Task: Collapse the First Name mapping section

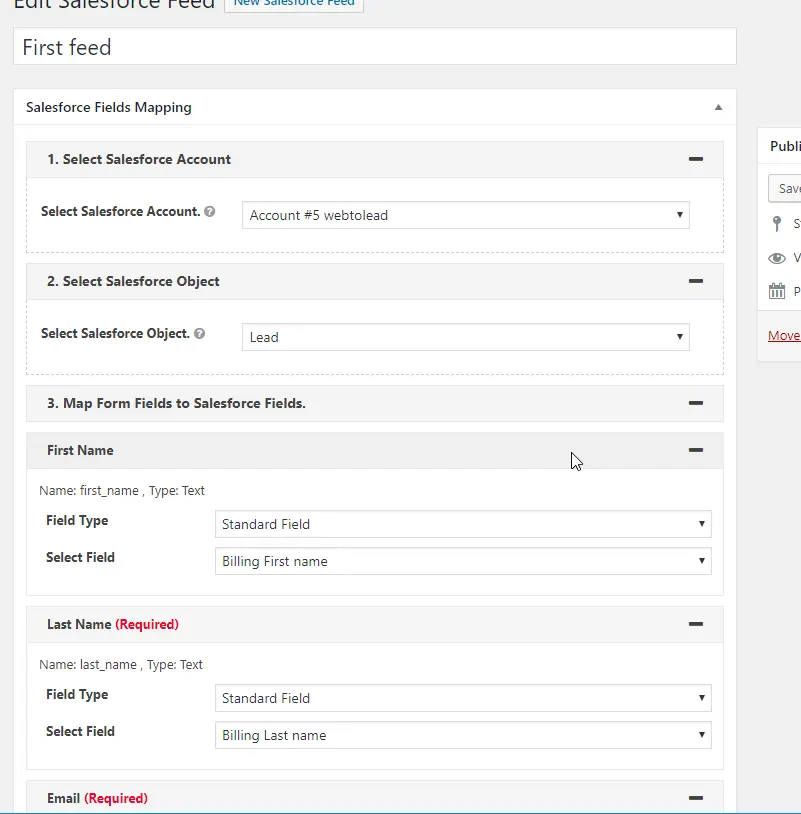Action: (x=695, y=450)
